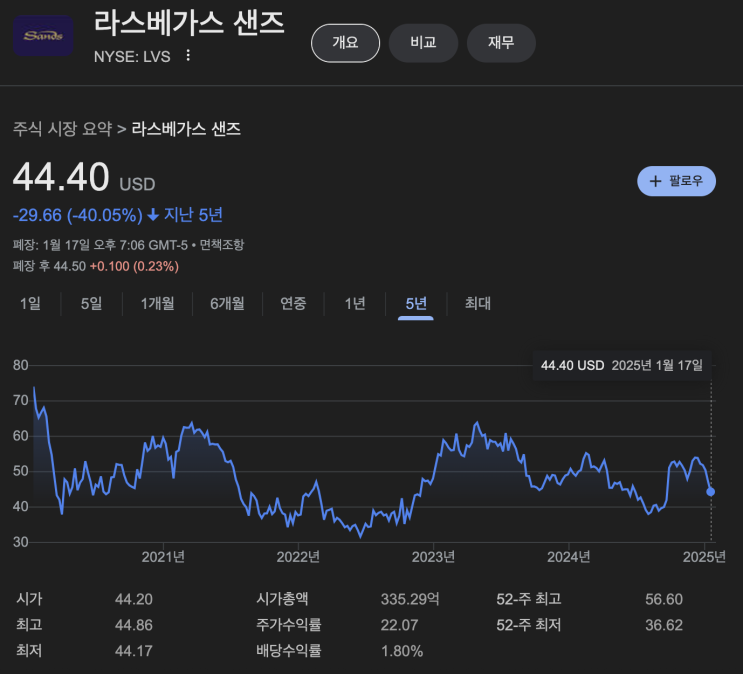Click the NYSE: LVS ticker text

pyautogui.click(x=132, y=56)
